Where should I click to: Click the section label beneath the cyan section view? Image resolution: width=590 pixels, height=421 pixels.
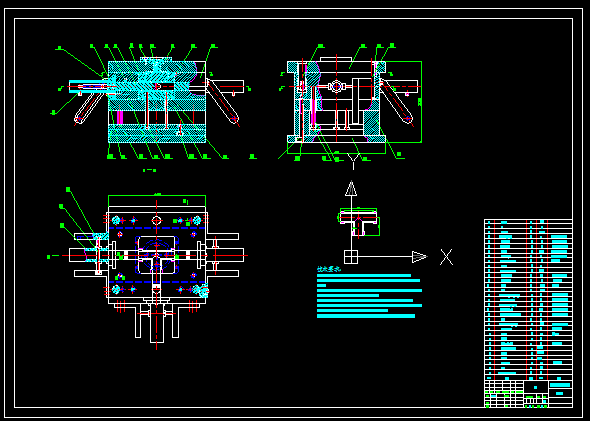[x=149, y=170]
